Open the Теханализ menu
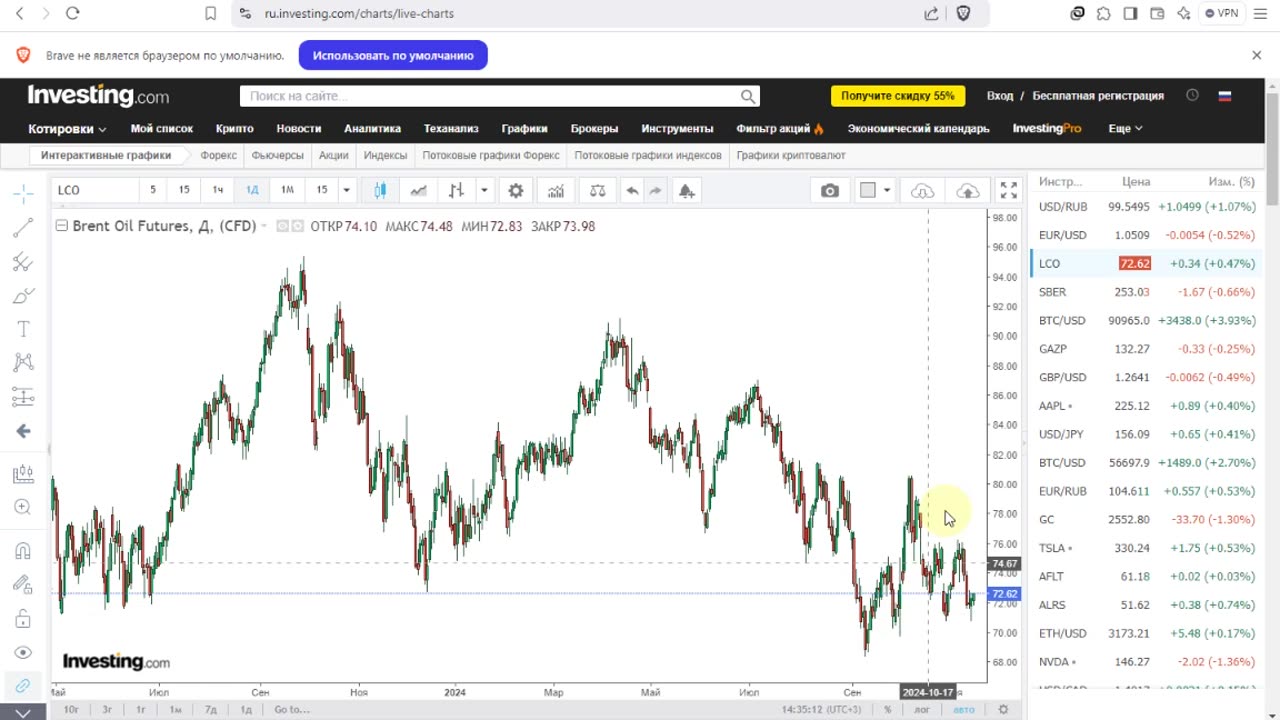The height and width of the screenshot is (720, 1280). (451, 128)
